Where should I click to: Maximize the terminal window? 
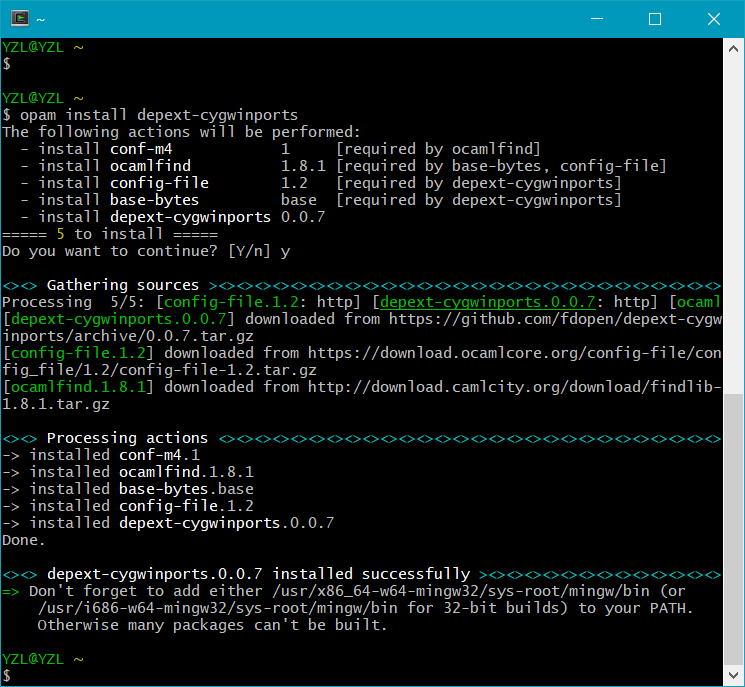tap(655, 19)
